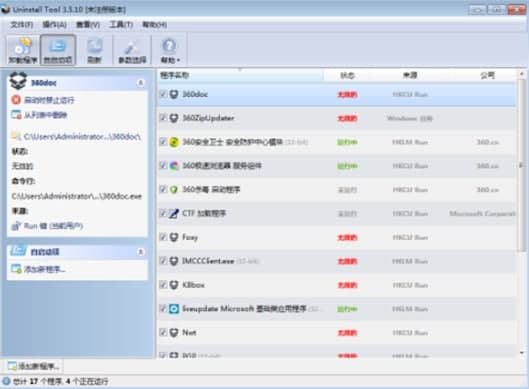Click the CTF loader pen icon
This screenshot has height=389, width=529.
174,214
